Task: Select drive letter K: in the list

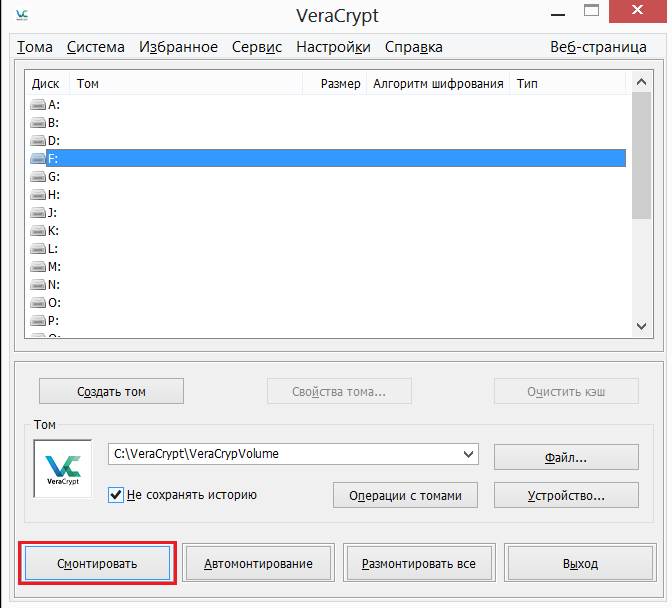Action: click(53, 231)
